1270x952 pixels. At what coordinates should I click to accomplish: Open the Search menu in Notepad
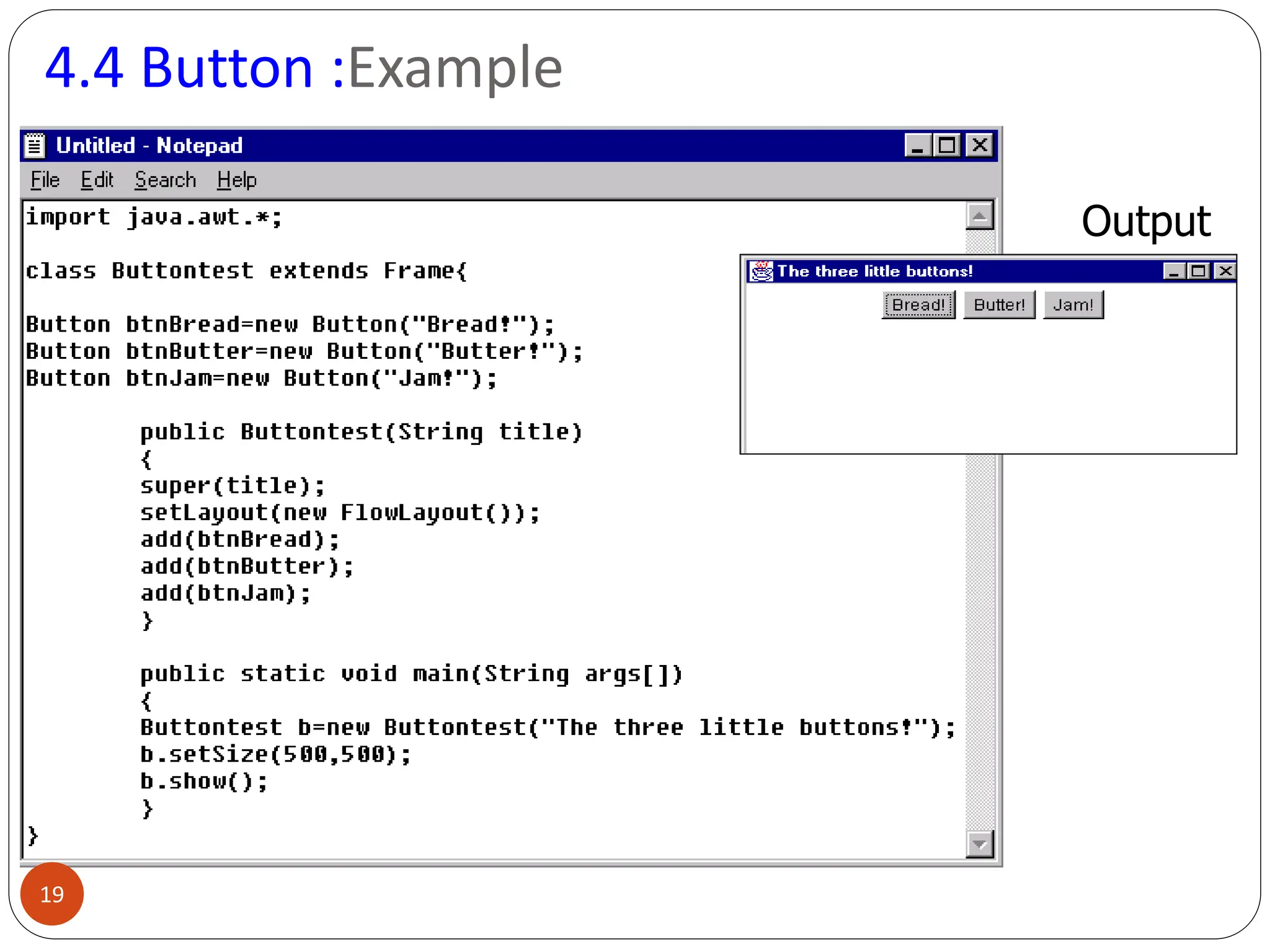pos(166,180)
